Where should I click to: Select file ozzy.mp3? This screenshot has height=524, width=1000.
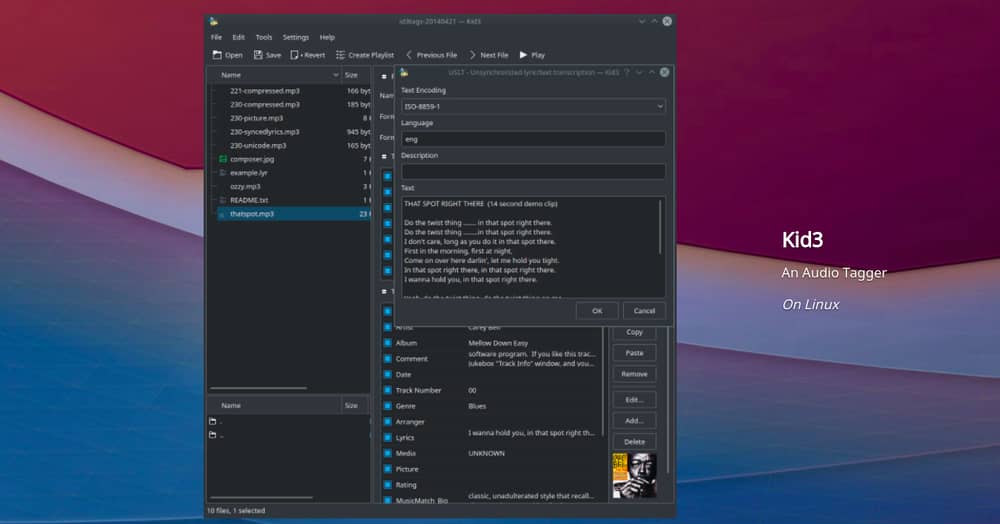pyautogui.click(x=245, y=186)
